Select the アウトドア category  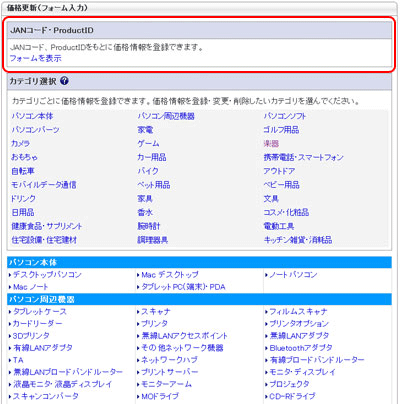click(279, 171)
